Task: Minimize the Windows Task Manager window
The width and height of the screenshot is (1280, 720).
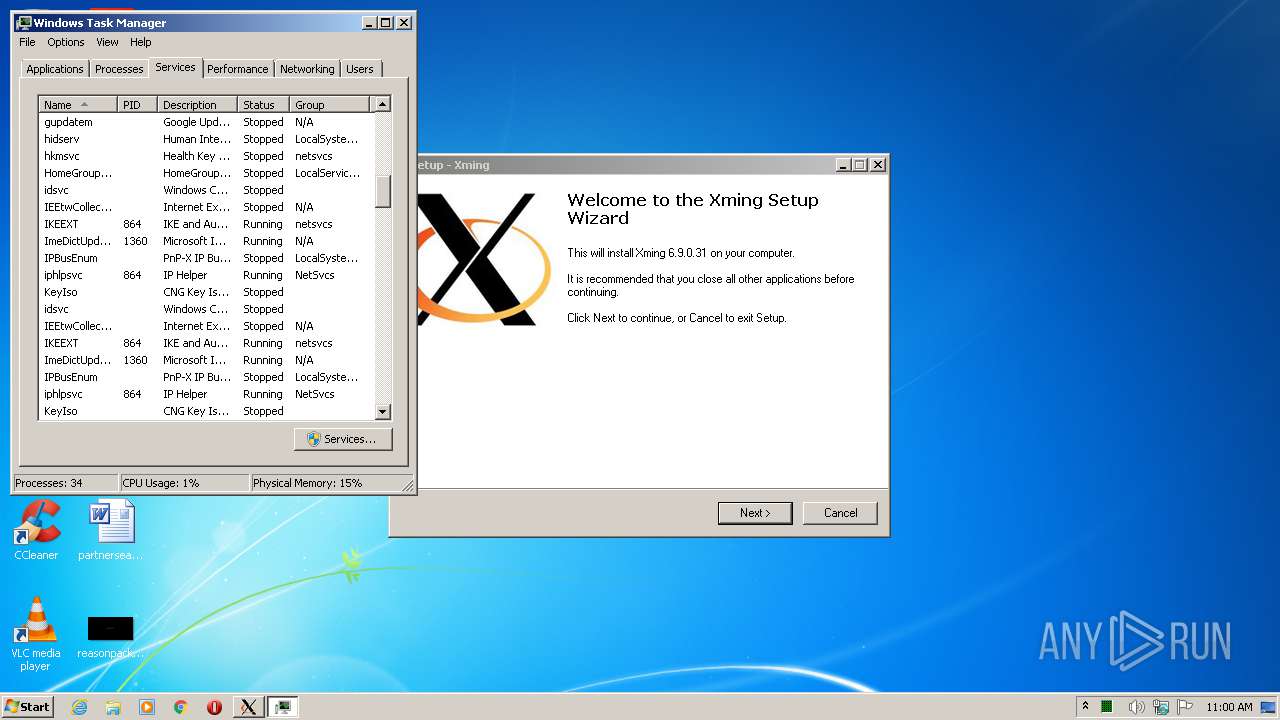Action: tap(370, 22)
